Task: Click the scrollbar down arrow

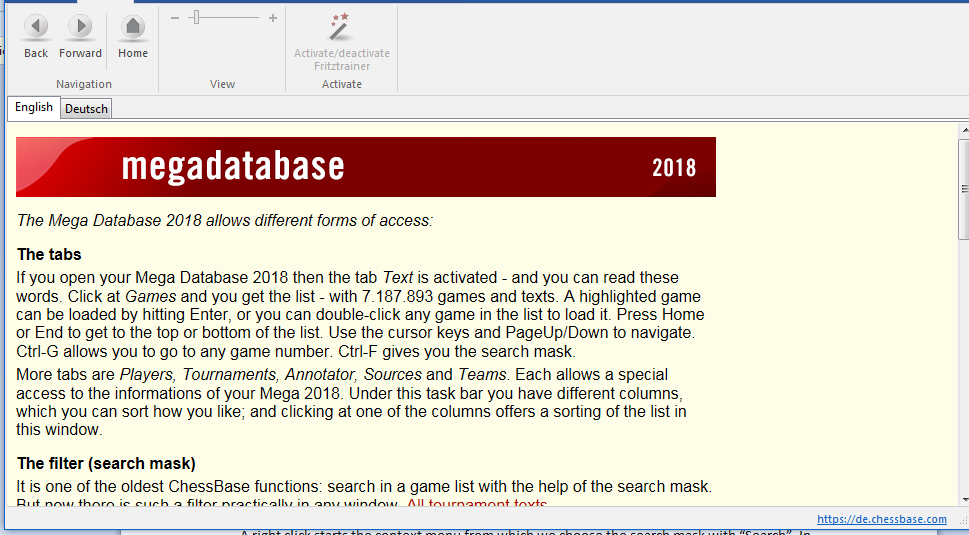Action: 964,500
